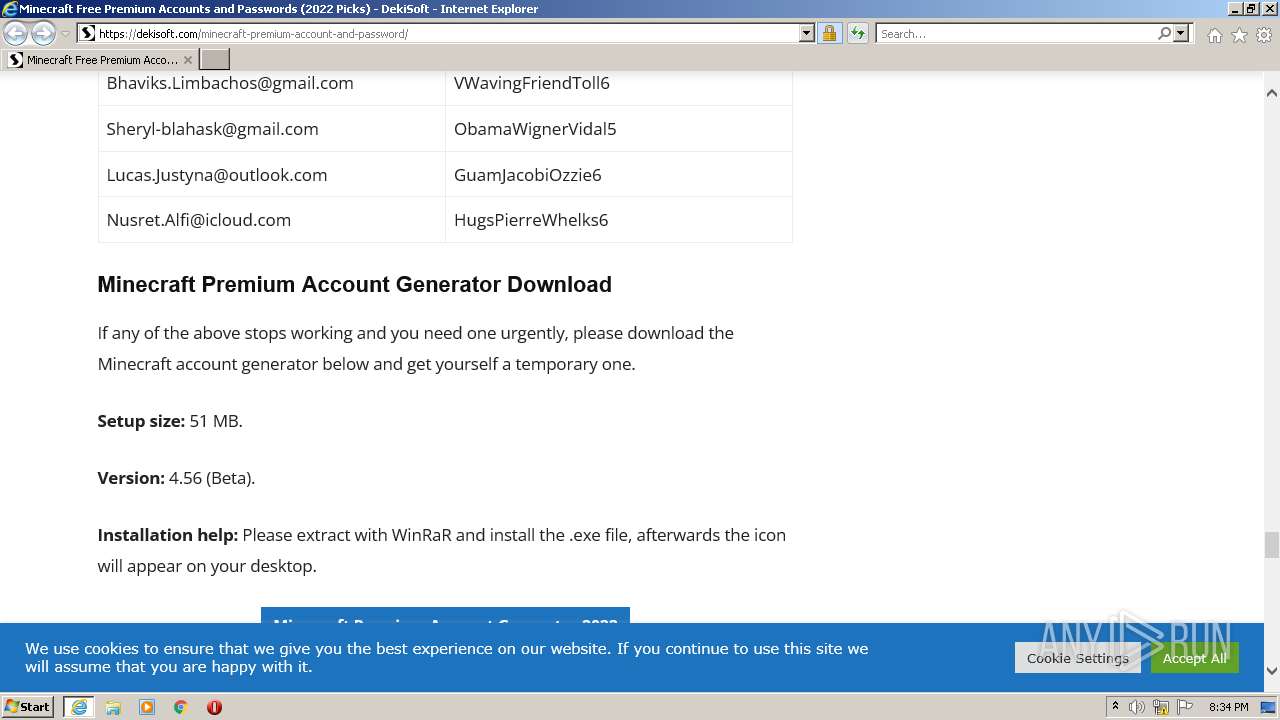Open the recent pages dropdown arrow

65,34
